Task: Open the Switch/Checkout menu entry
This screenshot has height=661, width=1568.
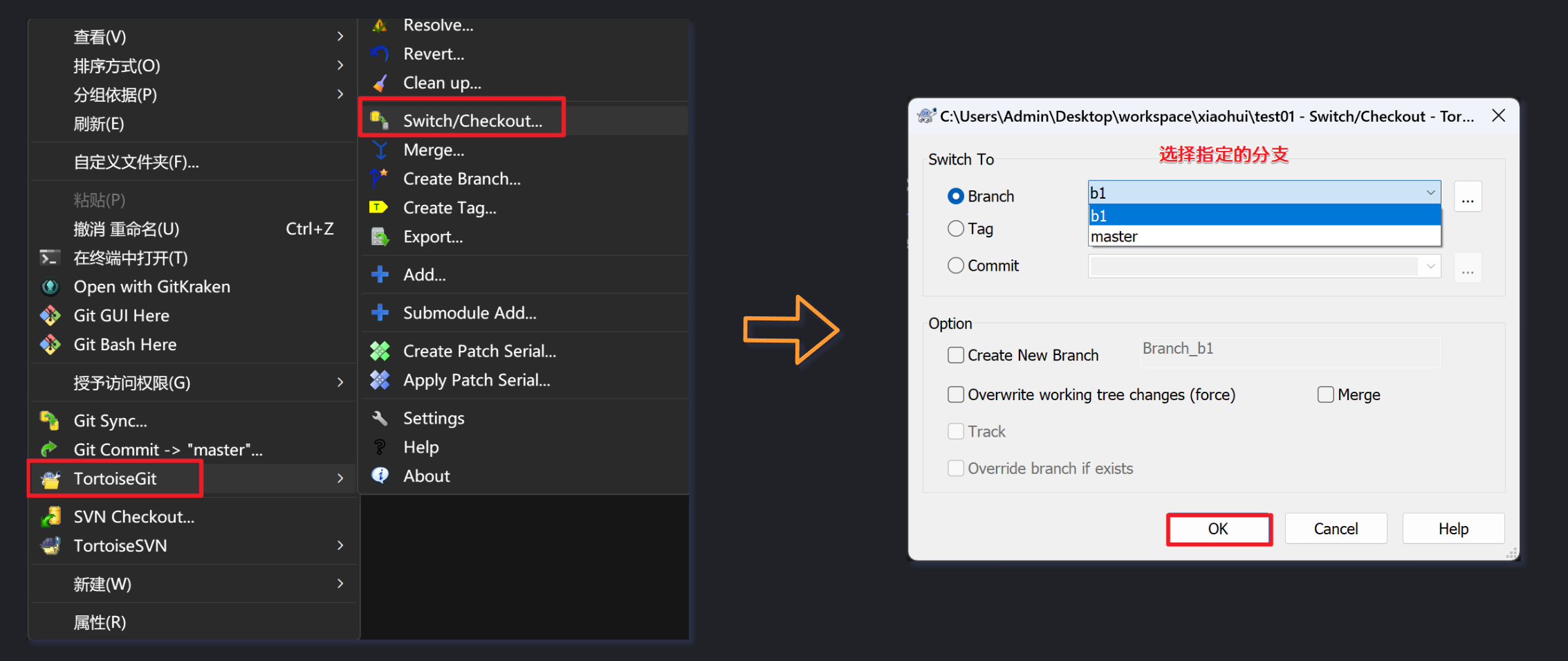Action: tap(473, 121)
